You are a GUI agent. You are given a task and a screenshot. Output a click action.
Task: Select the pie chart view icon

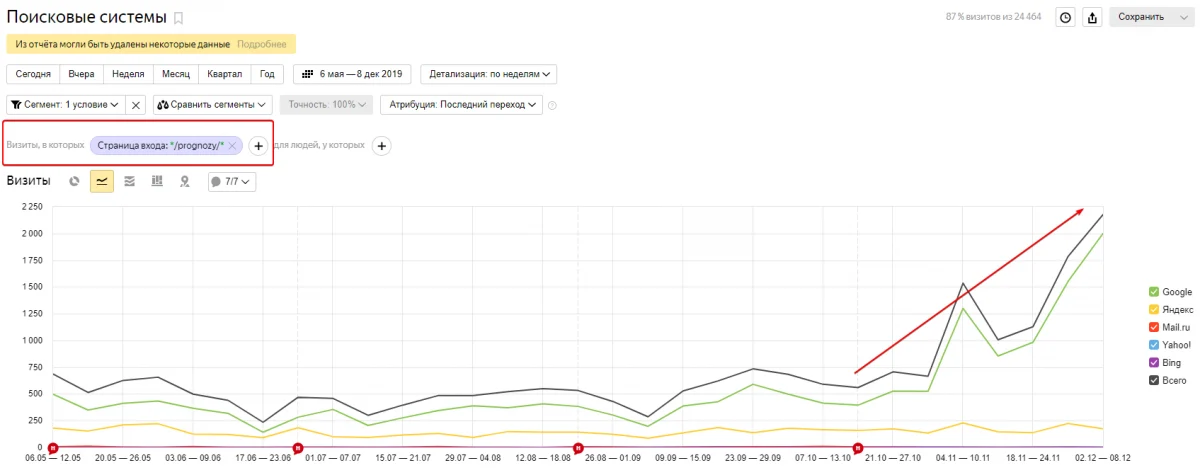tap(74, 181)
